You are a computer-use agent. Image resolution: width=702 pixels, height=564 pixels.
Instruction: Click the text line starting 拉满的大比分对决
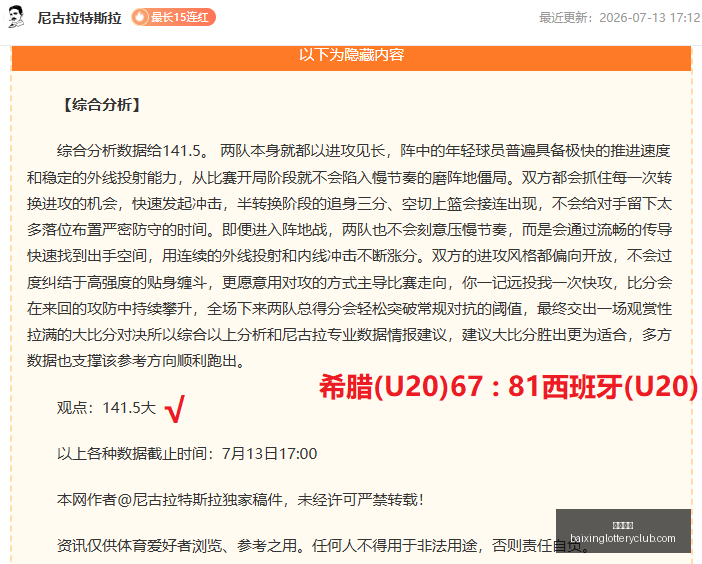tap(349, 334)
